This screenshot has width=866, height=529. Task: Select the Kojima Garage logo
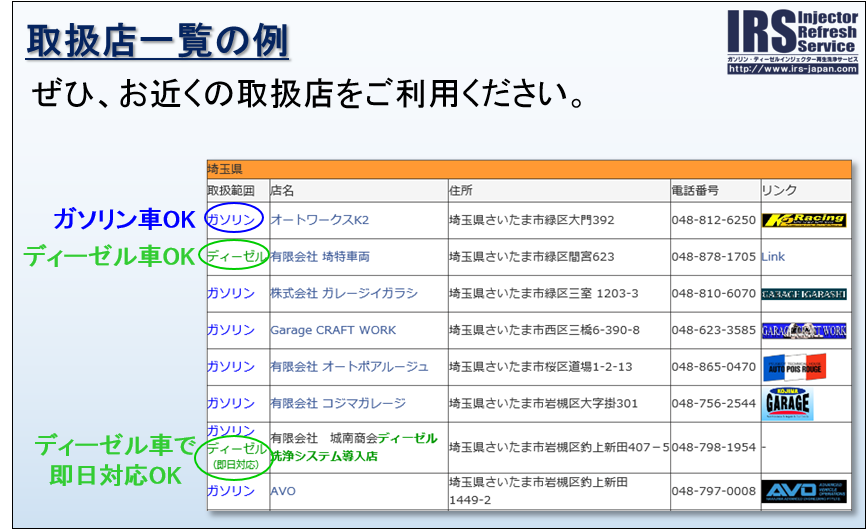pyautogui.click(x=788, y=403)
